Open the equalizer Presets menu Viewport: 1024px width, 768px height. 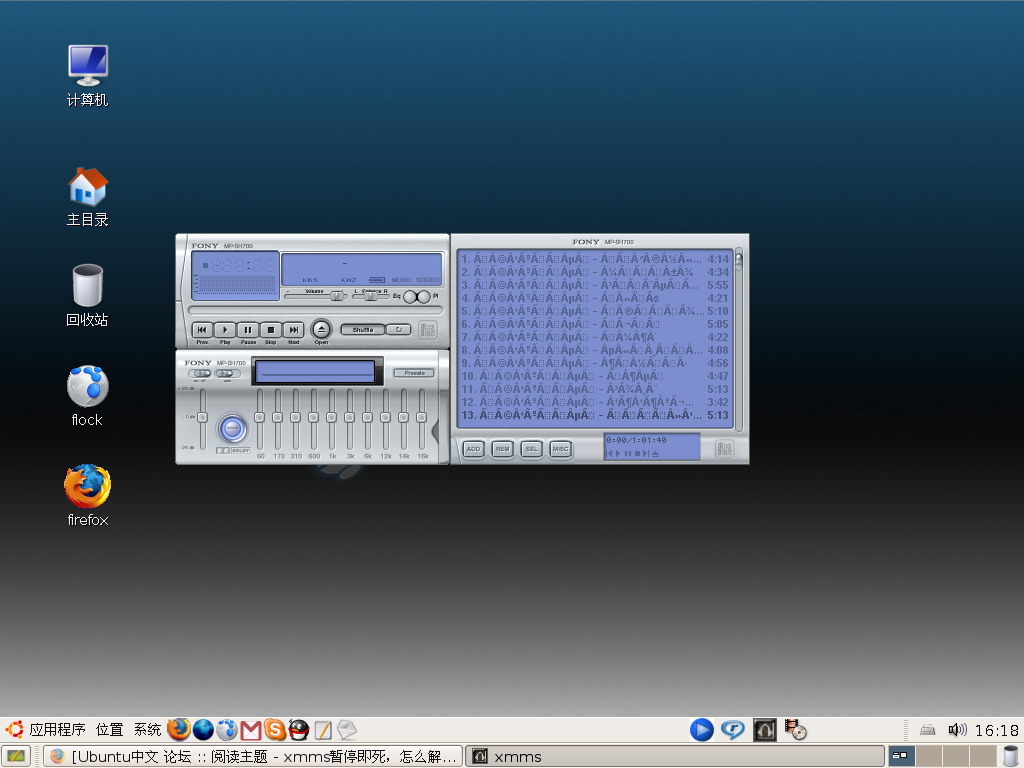pyautogui.click(x=414, y=373)
